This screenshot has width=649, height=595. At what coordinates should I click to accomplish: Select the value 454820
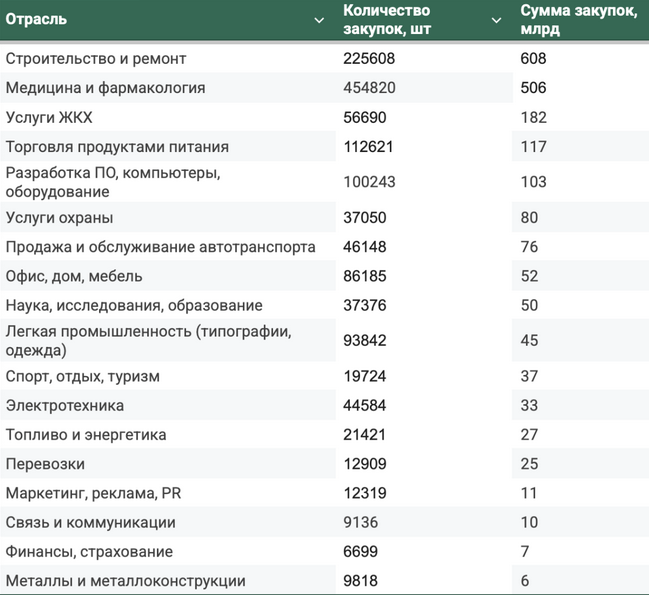[369, 88]
